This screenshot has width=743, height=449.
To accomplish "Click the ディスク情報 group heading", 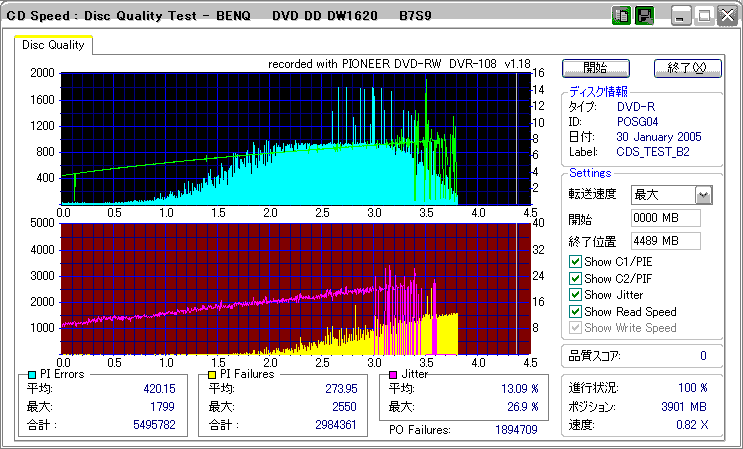I will 598,91.
